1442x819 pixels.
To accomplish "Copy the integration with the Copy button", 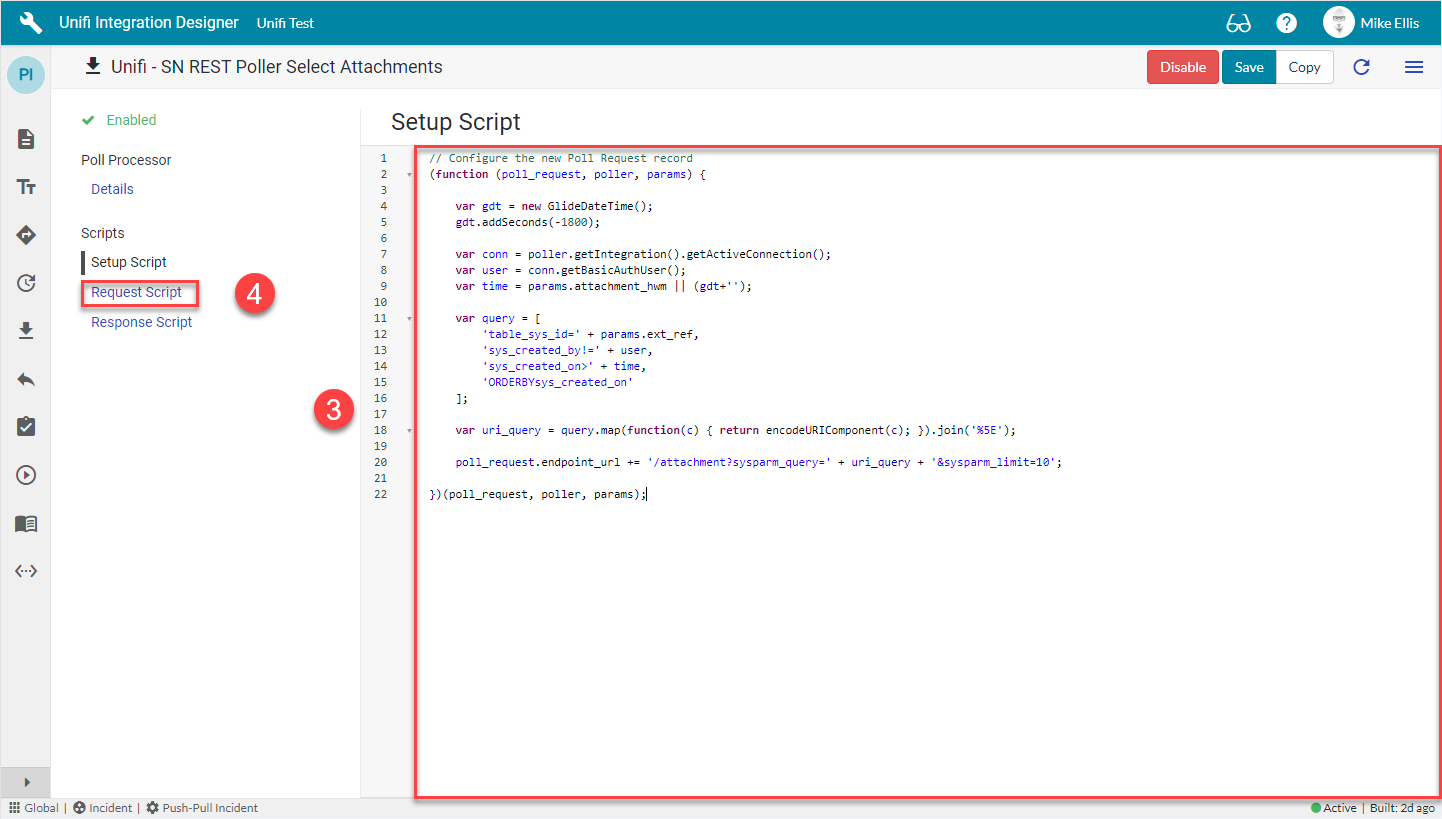I will click(x=1304, y=67).
